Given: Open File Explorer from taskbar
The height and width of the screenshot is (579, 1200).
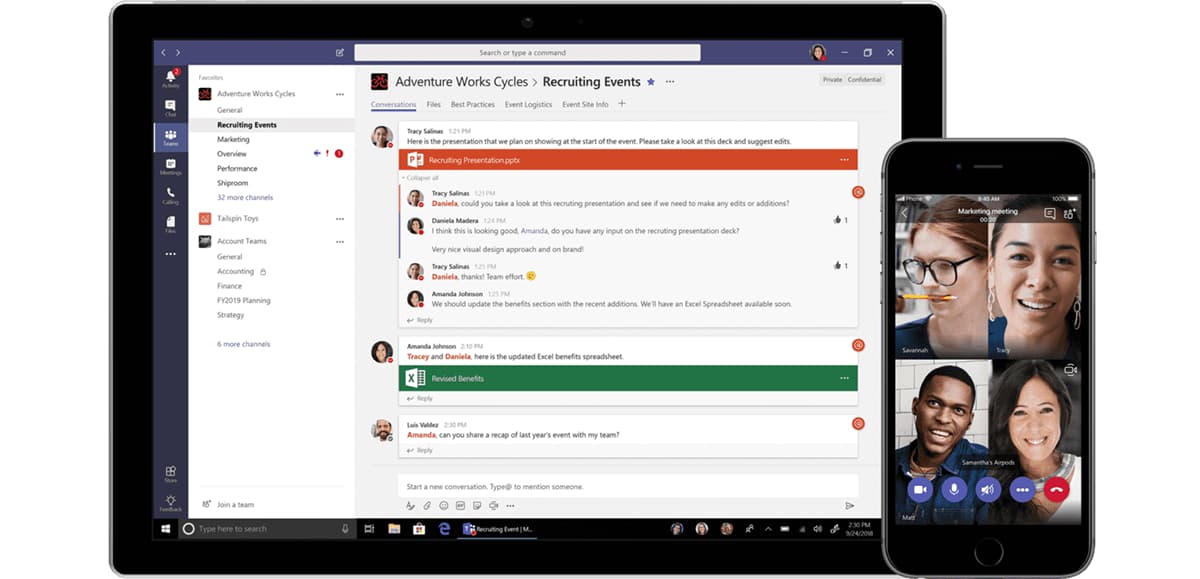Looking at the screenshot, I should 394,528.
